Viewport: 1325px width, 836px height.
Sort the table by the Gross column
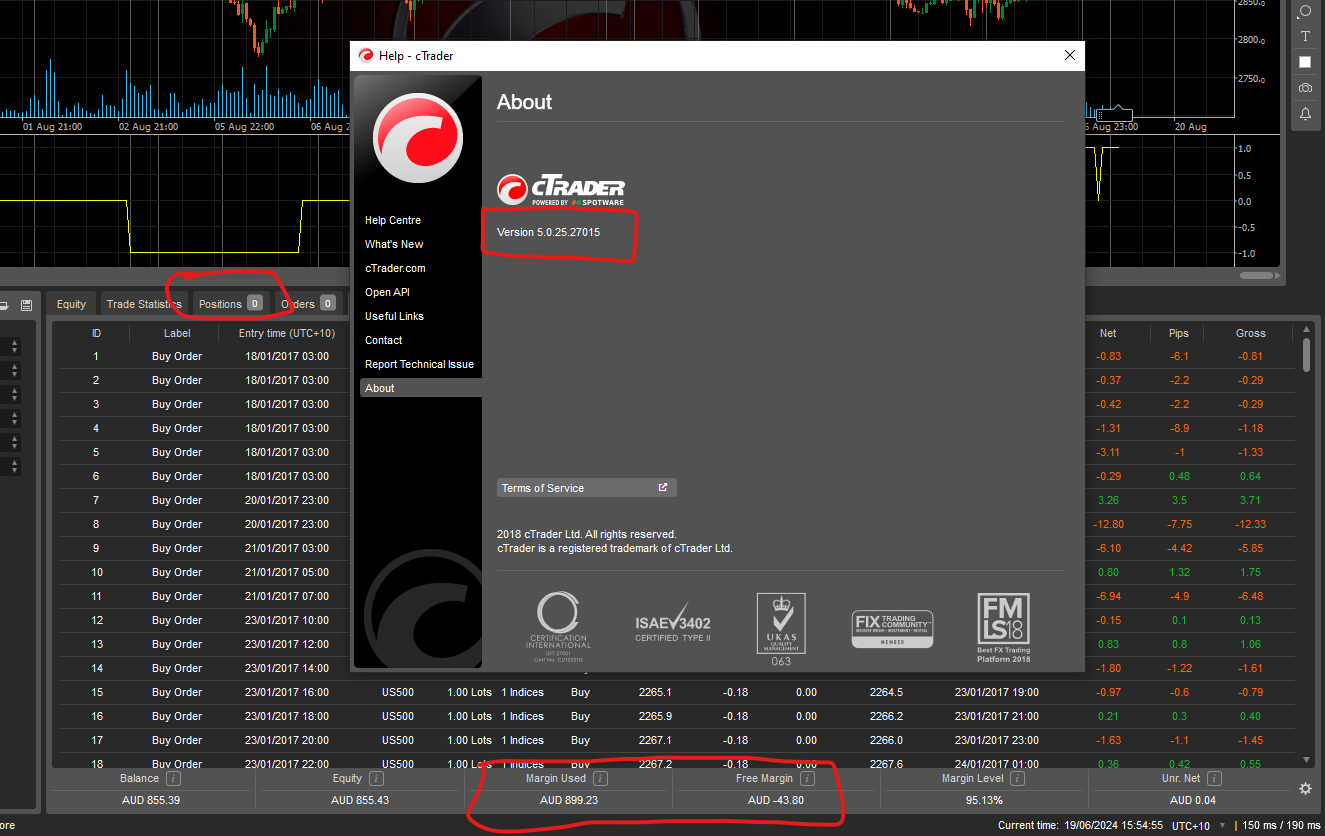coord(1250,333)
